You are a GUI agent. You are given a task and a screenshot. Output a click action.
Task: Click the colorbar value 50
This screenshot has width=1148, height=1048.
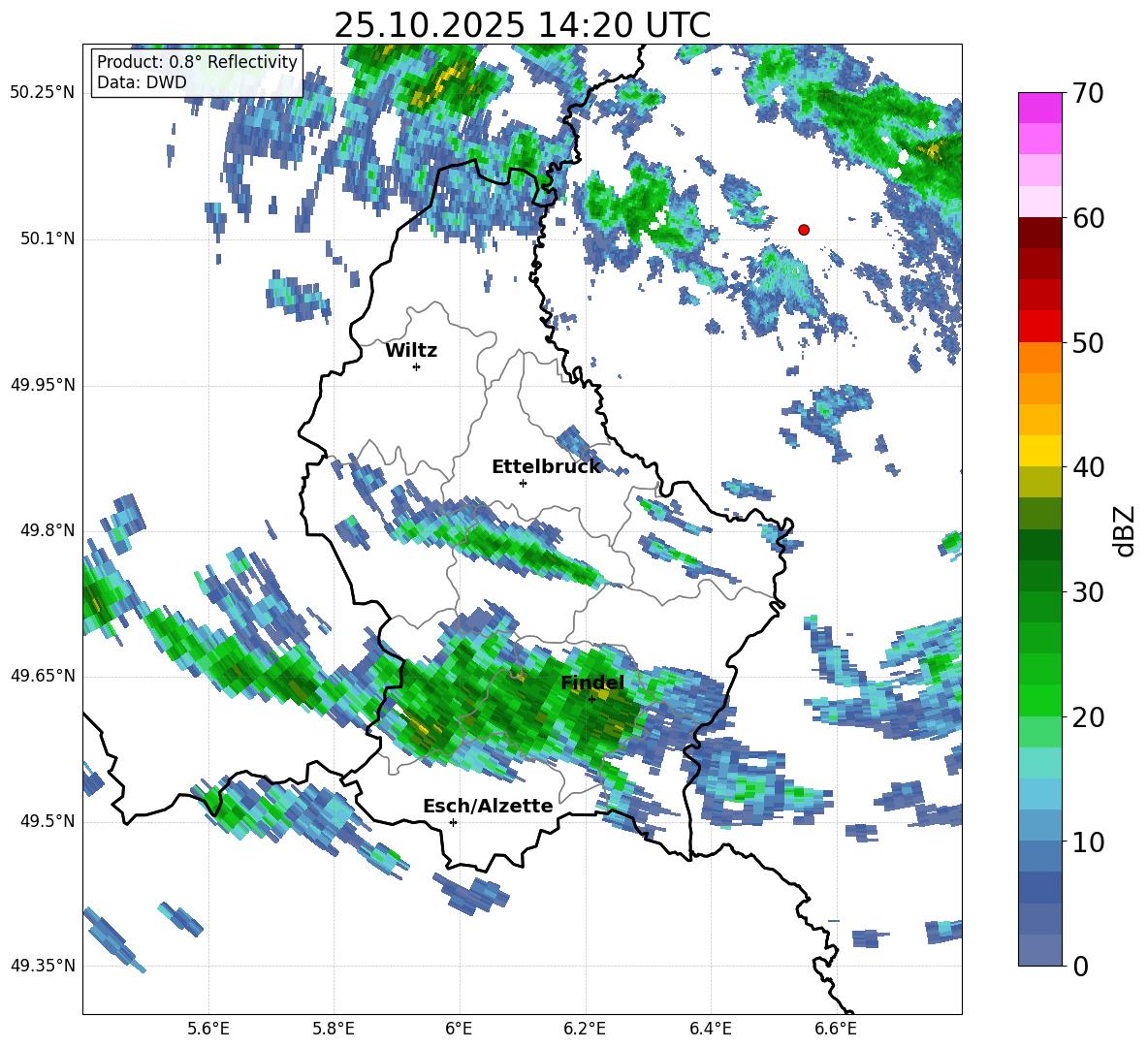[1088, 342]
